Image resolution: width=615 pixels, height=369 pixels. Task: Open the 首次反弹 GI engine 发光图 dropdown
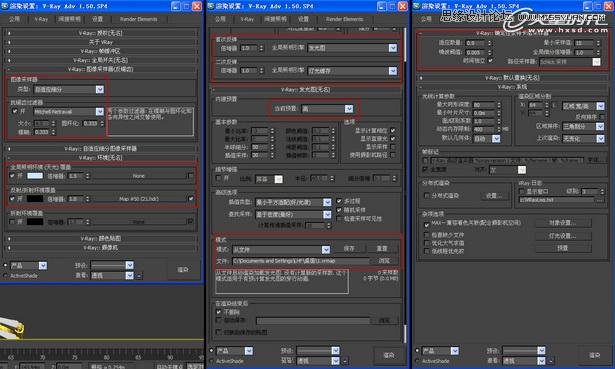[x=352, y=48]
